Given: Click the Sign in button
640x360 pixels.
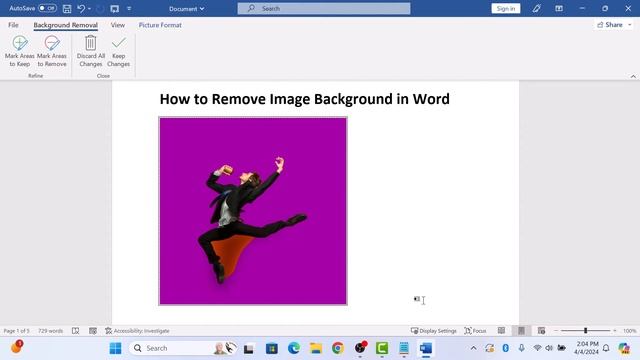Looking at the screenshot, I should pos(506,9).
